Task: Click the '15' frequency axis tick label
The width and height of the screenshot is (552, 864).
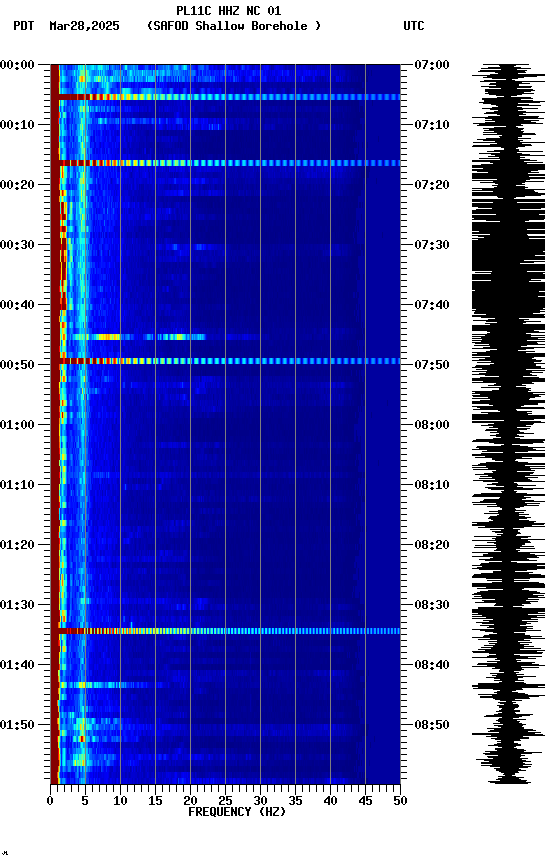Action: (155, 802)
